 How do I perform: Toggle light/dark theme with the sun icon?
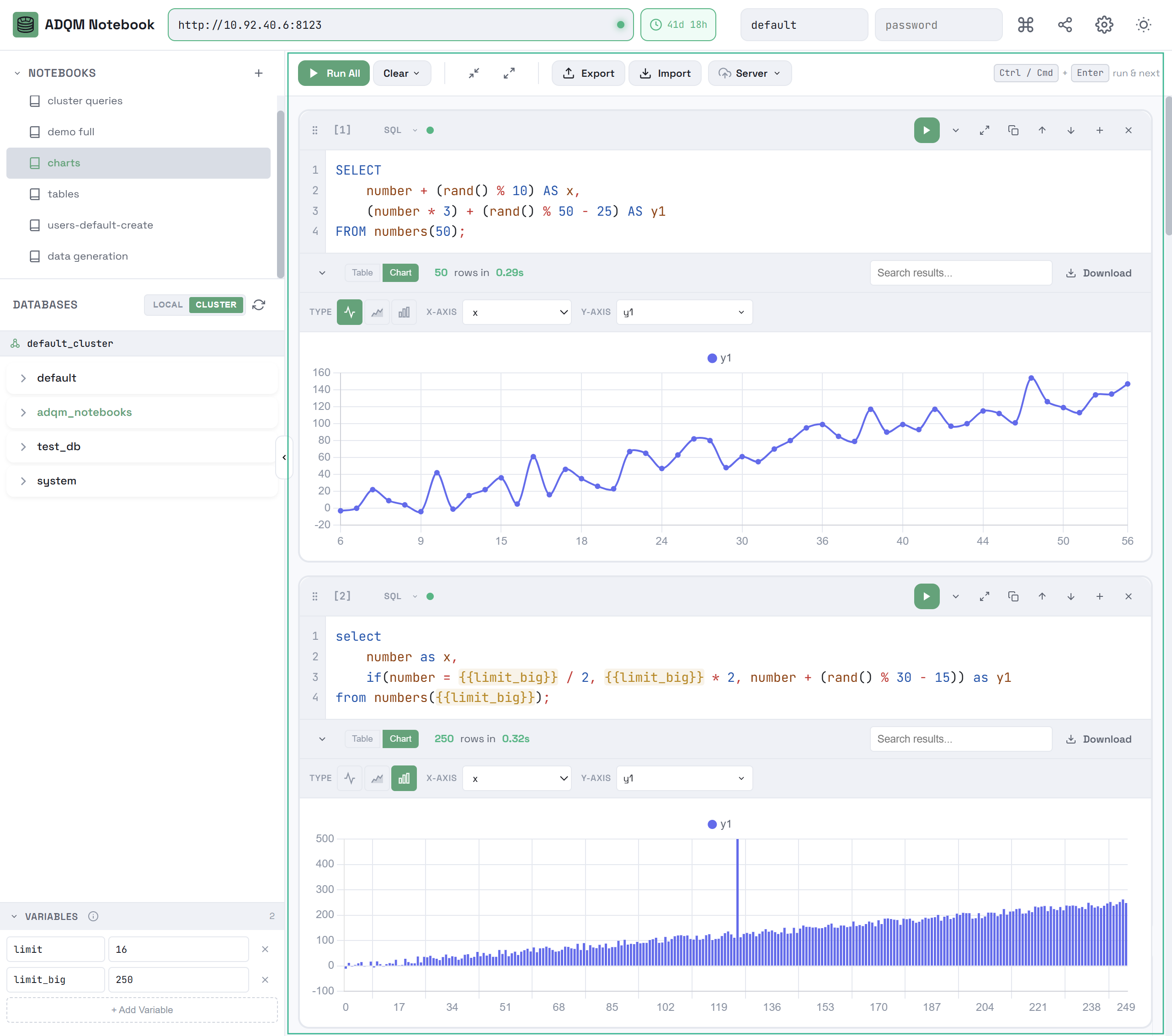click(x=1143, y=25)
